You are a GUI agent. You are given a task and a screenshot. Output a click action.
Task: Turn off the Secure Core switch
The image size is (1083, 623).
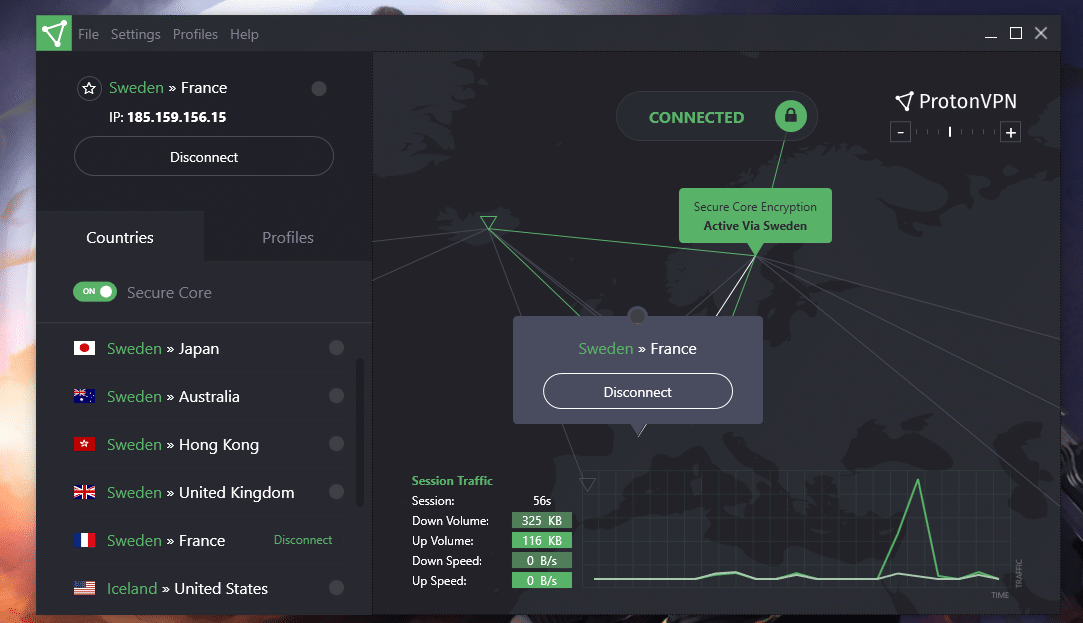[95, 291]
